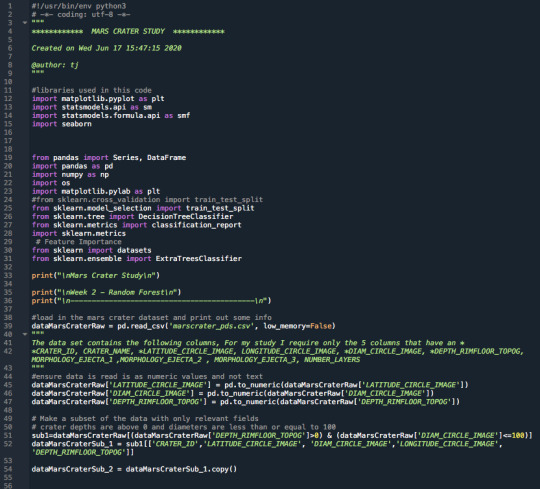540x489 pixels.
Task: Click gutter line number 12
Action: (8, 98)
